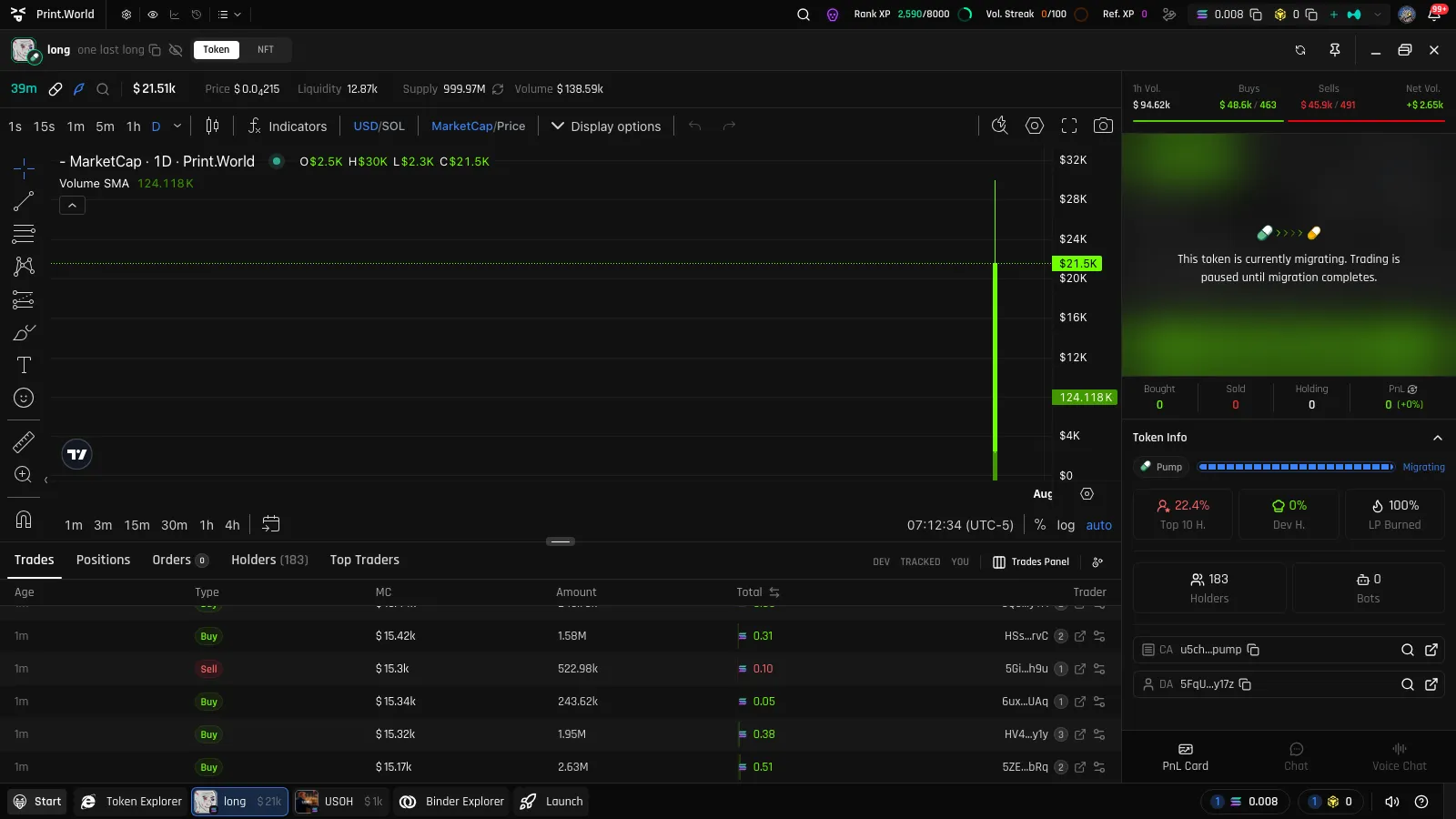Enter fullscreen chart mode

click(x=1069, y=126)
